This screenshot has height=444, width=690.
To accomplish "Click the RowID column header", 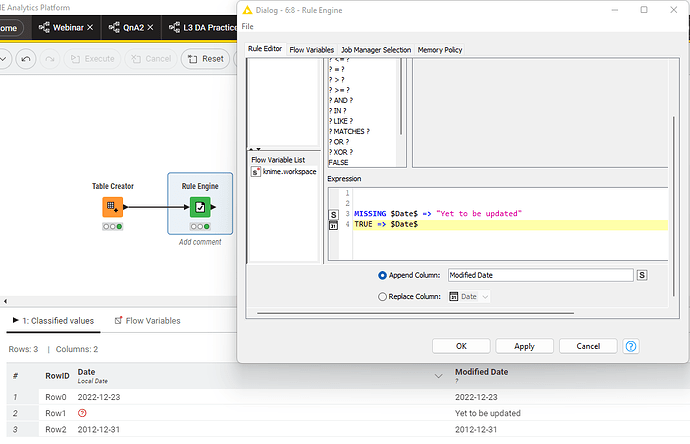I will click(57, 376).
